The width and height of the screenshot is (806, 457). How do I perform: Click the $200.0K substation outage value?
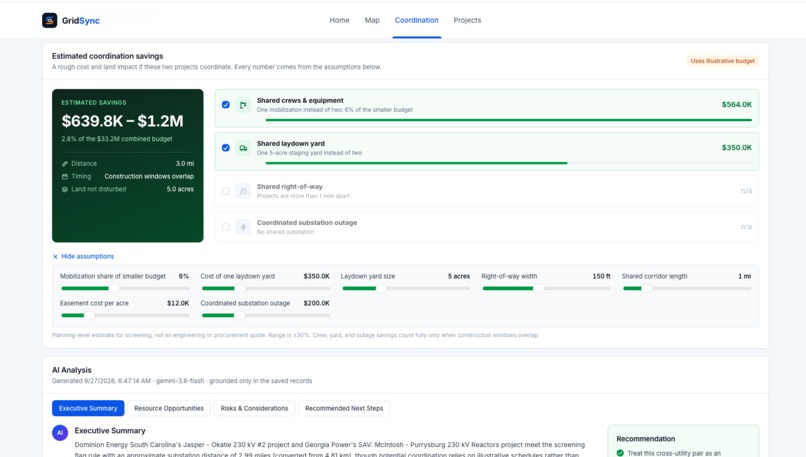coord(317,303)
